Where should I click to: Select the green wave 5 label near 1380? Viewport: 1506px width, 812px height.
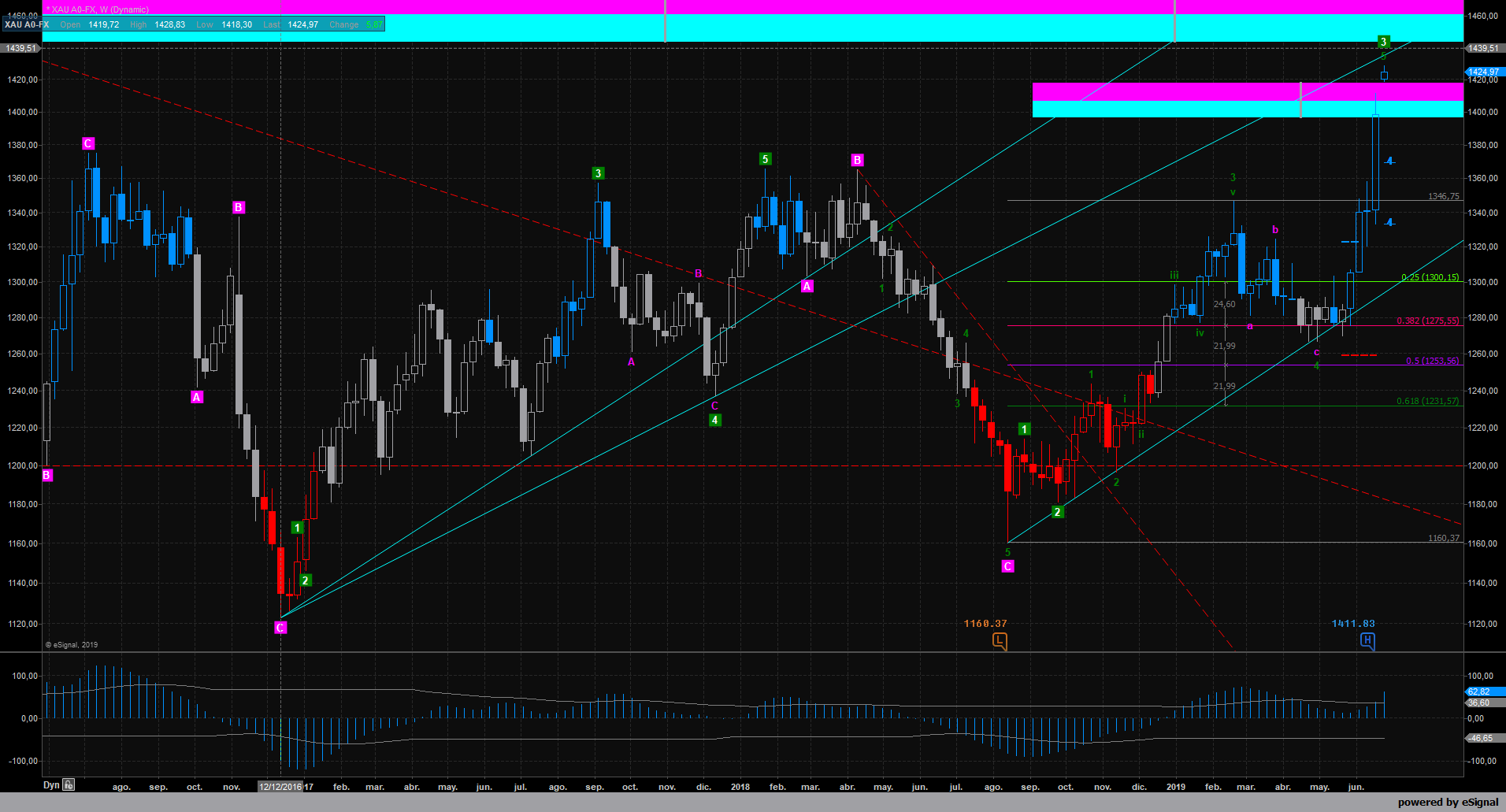pos(764,159)
